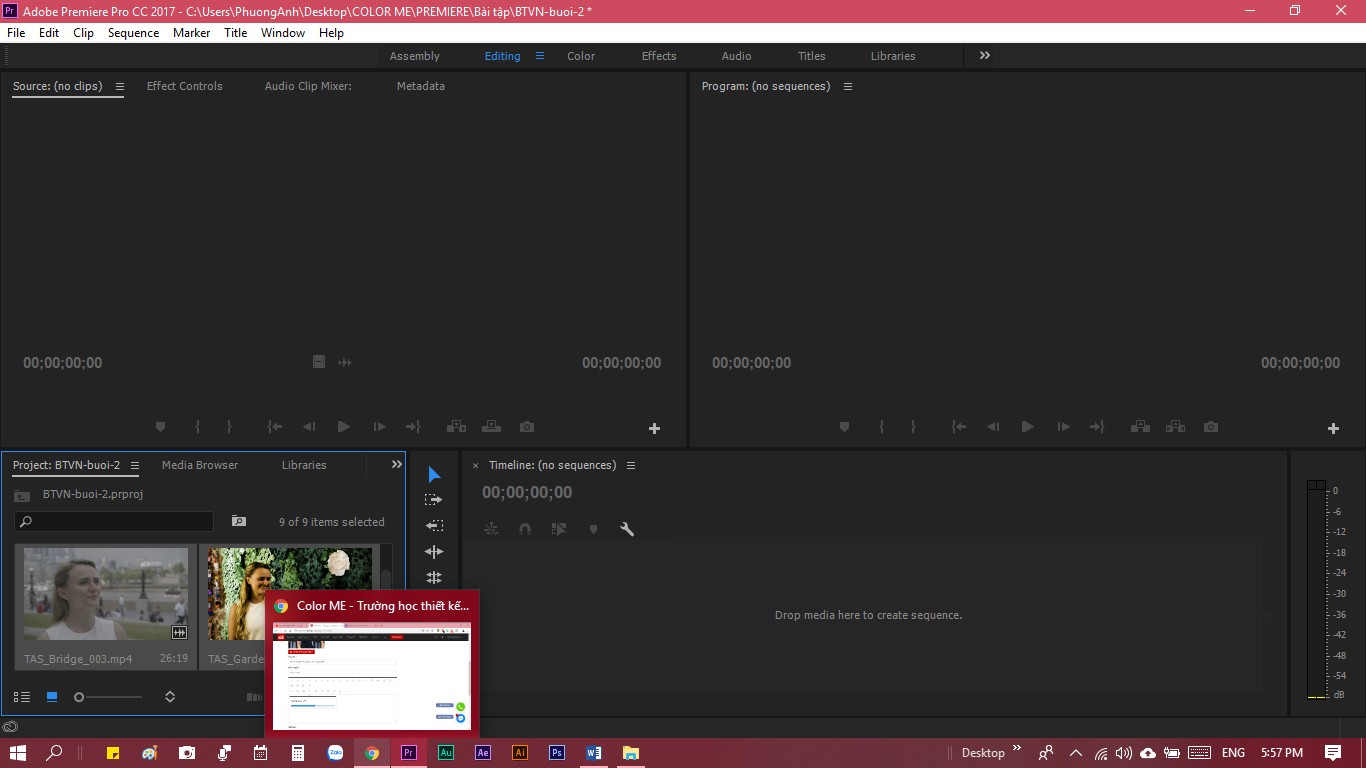Open Button Editor plus in Source monitor
Screen dimensions: 1366x768
pyautogui.click(x=654, y=428)
